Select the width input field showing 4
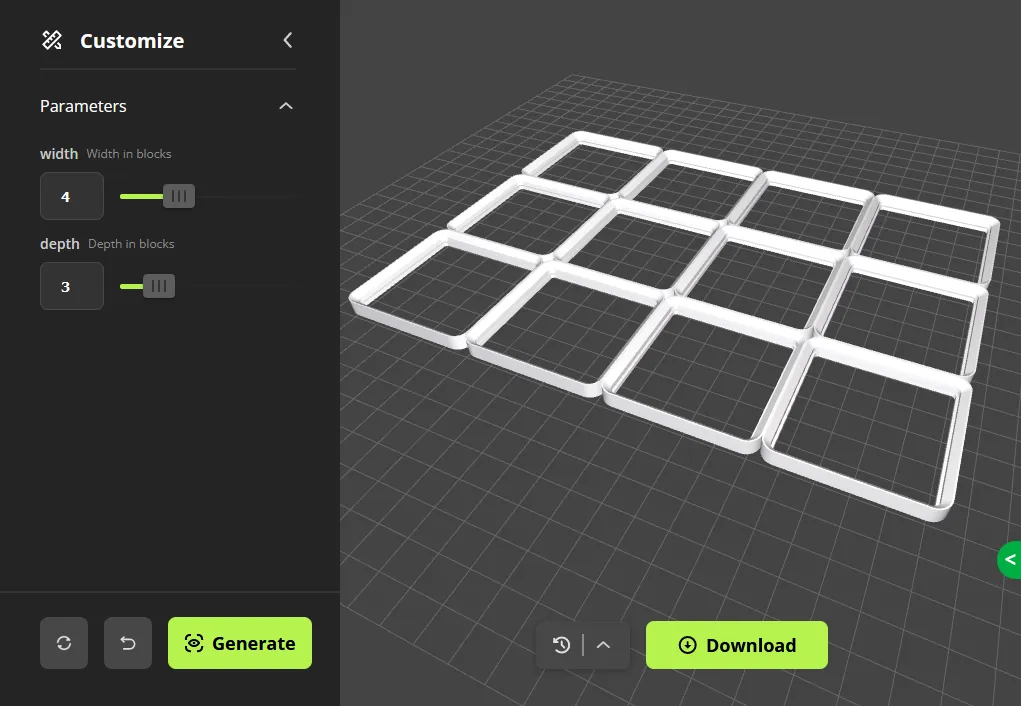 [71, 196]
